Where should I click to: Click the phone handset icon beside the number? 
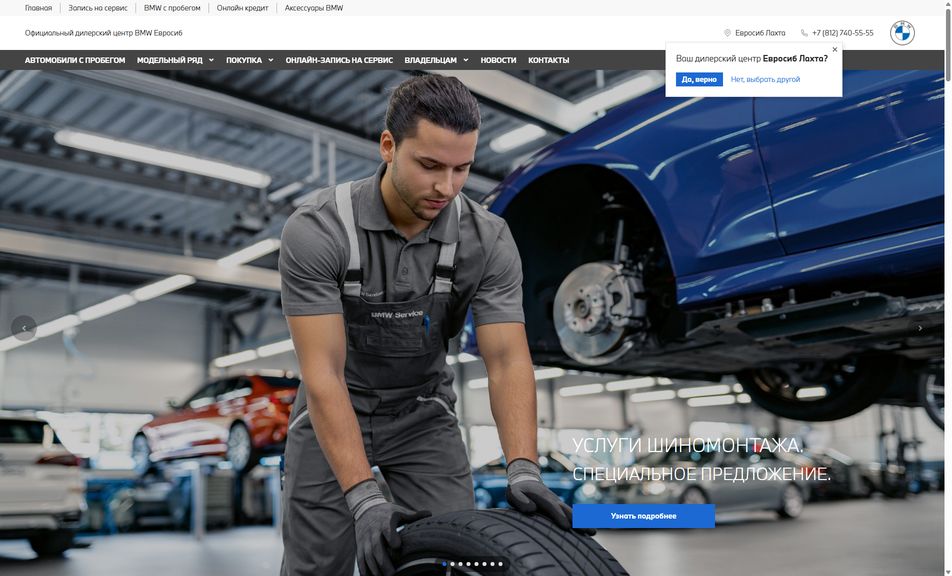pyautogui.click(x=804, y=33)
